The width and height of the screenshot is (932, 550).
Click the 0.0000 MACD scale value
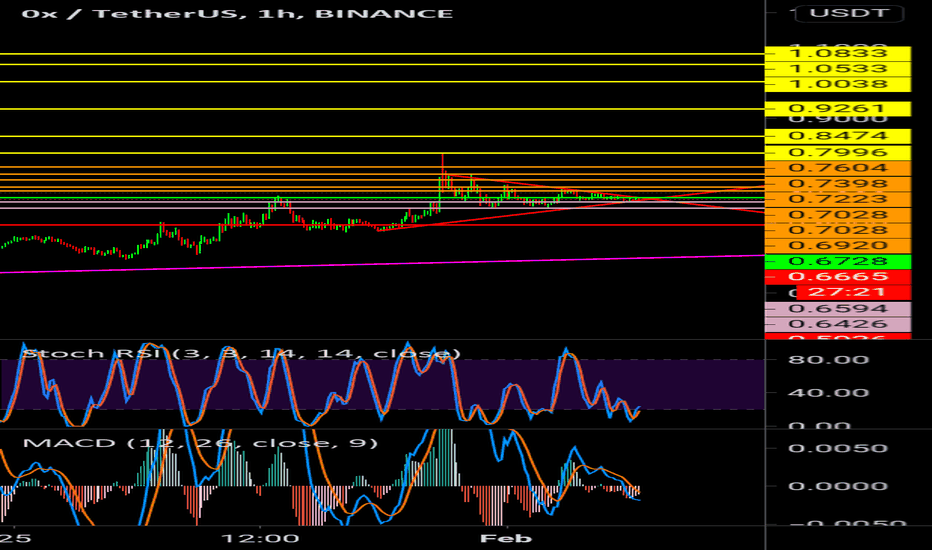click(x=837, y=486)
